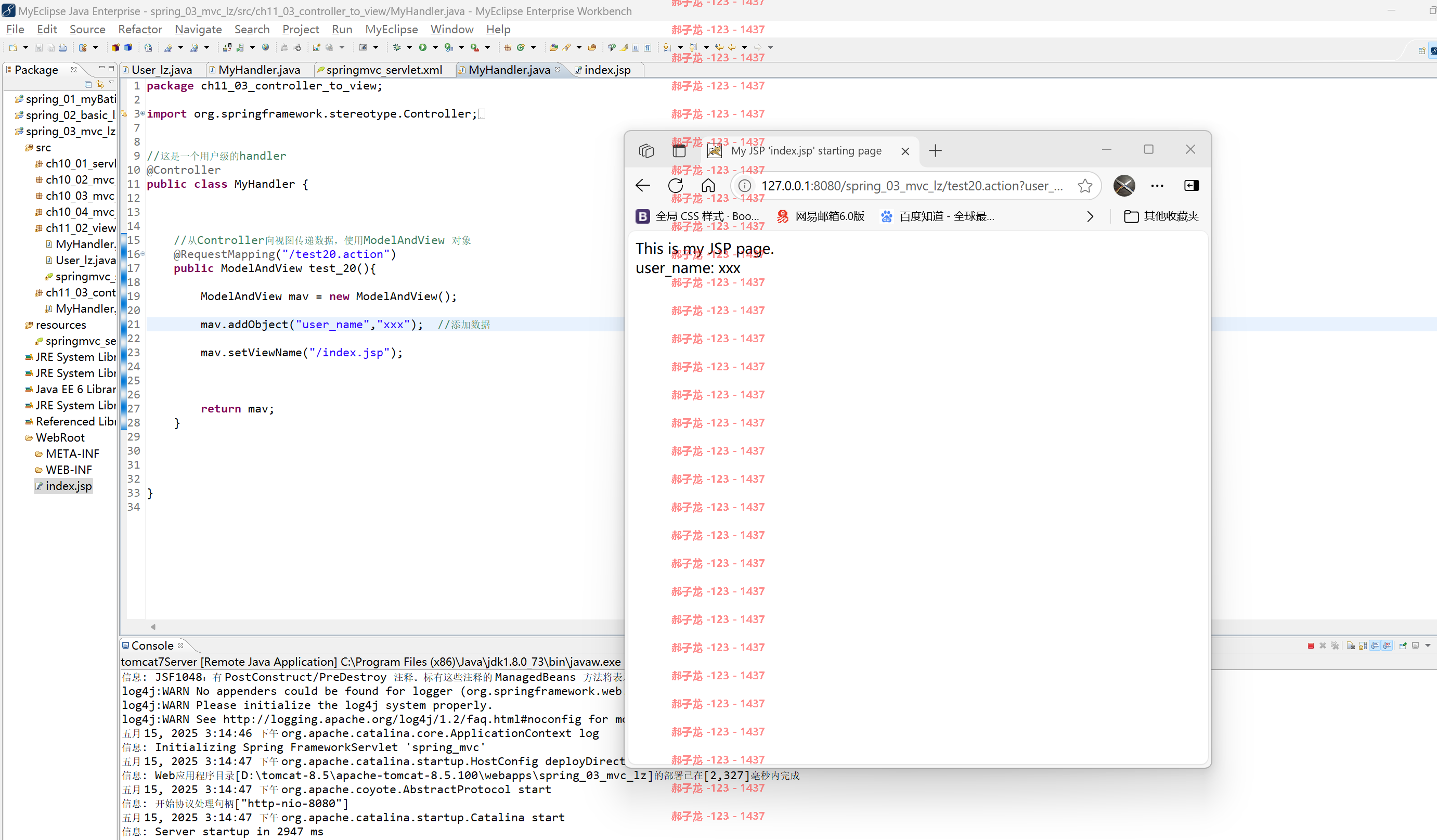The width and height of the screenshot is (1437, 840).
Task: Open the Run button dropdown arrow
Action: [x=435, y=47]
